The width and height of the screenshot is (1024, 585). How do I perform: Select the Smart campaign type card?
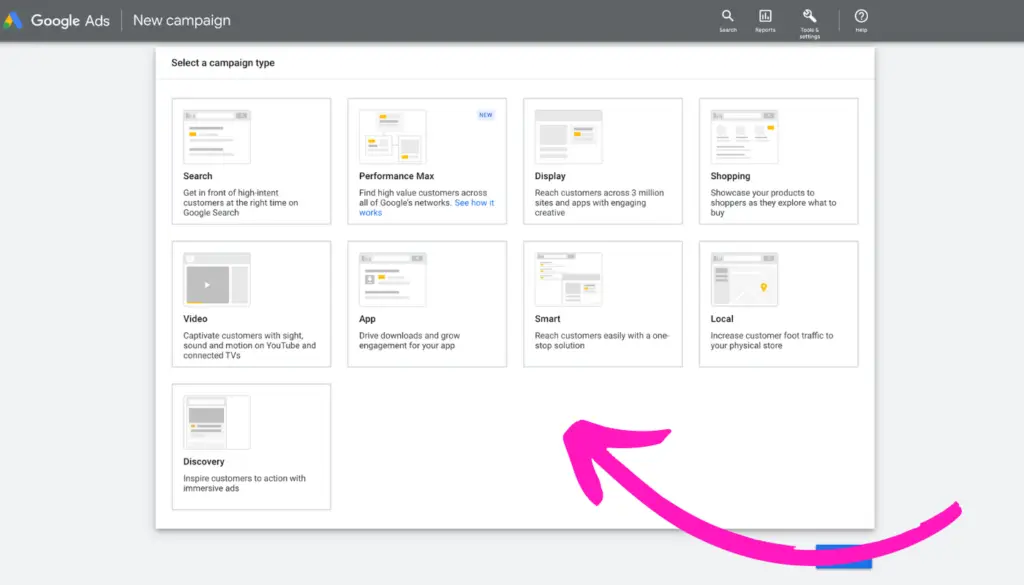[602, 304]
